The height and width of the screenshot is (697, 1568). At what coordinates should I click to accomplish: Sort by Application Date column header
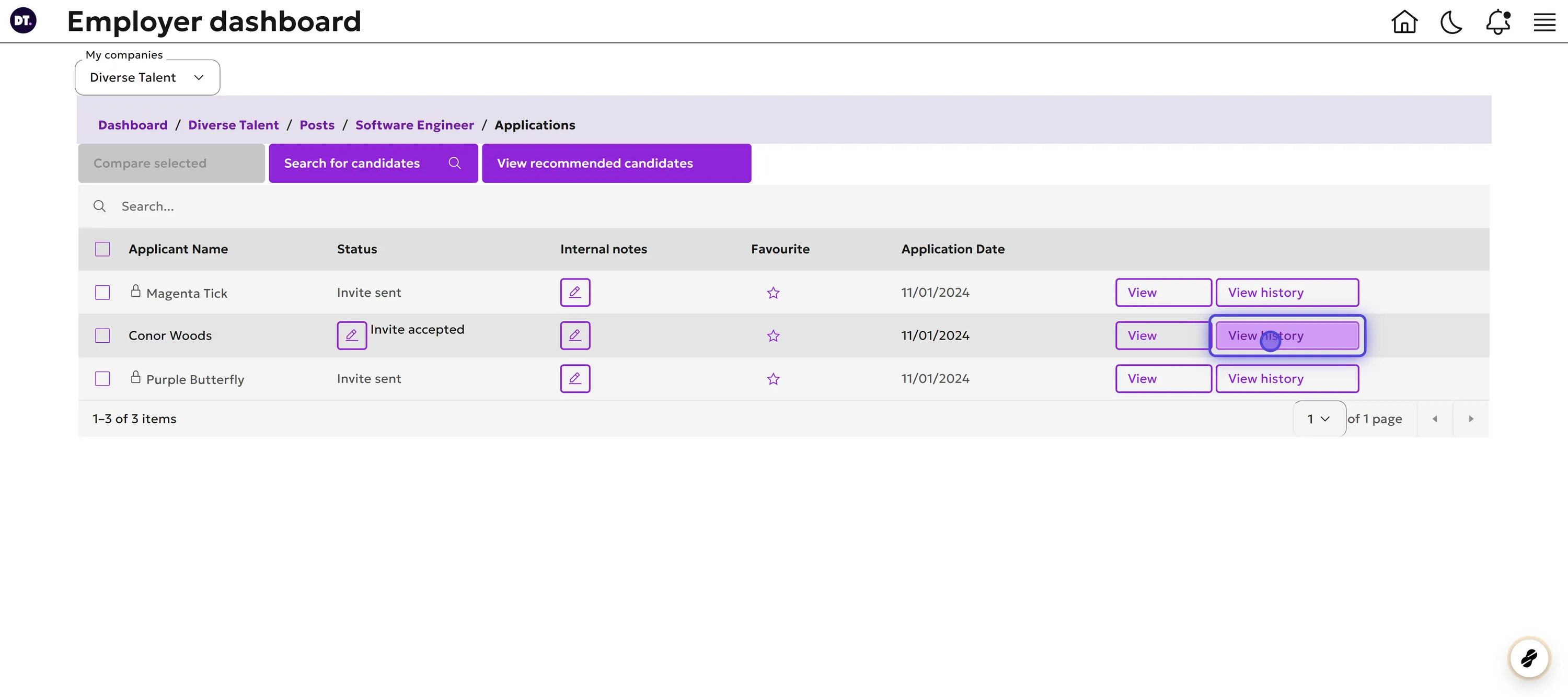[x=953, y=249]
